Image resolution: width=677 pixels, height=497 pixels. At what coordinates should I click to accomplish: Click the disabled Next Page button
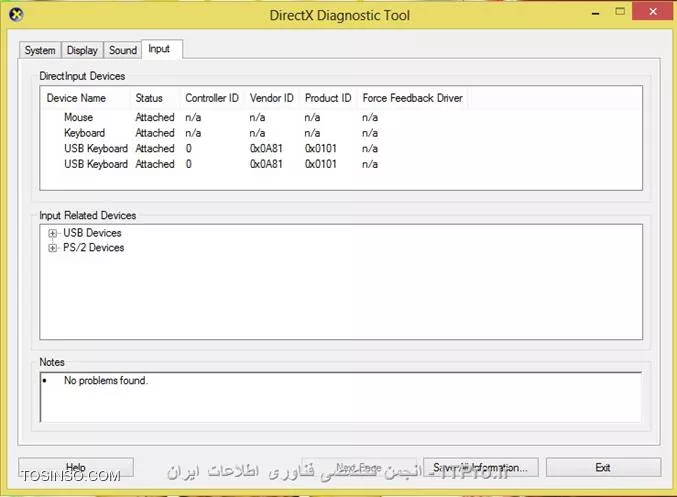point(359,467)
